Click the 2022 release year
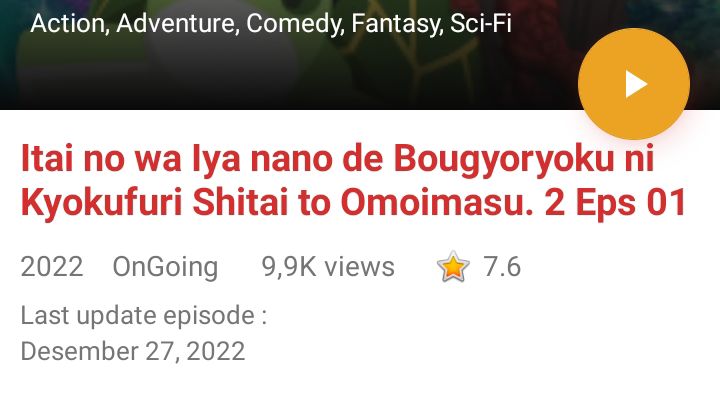The height and width of the screenshot is (405, 720). click(52, 267)
